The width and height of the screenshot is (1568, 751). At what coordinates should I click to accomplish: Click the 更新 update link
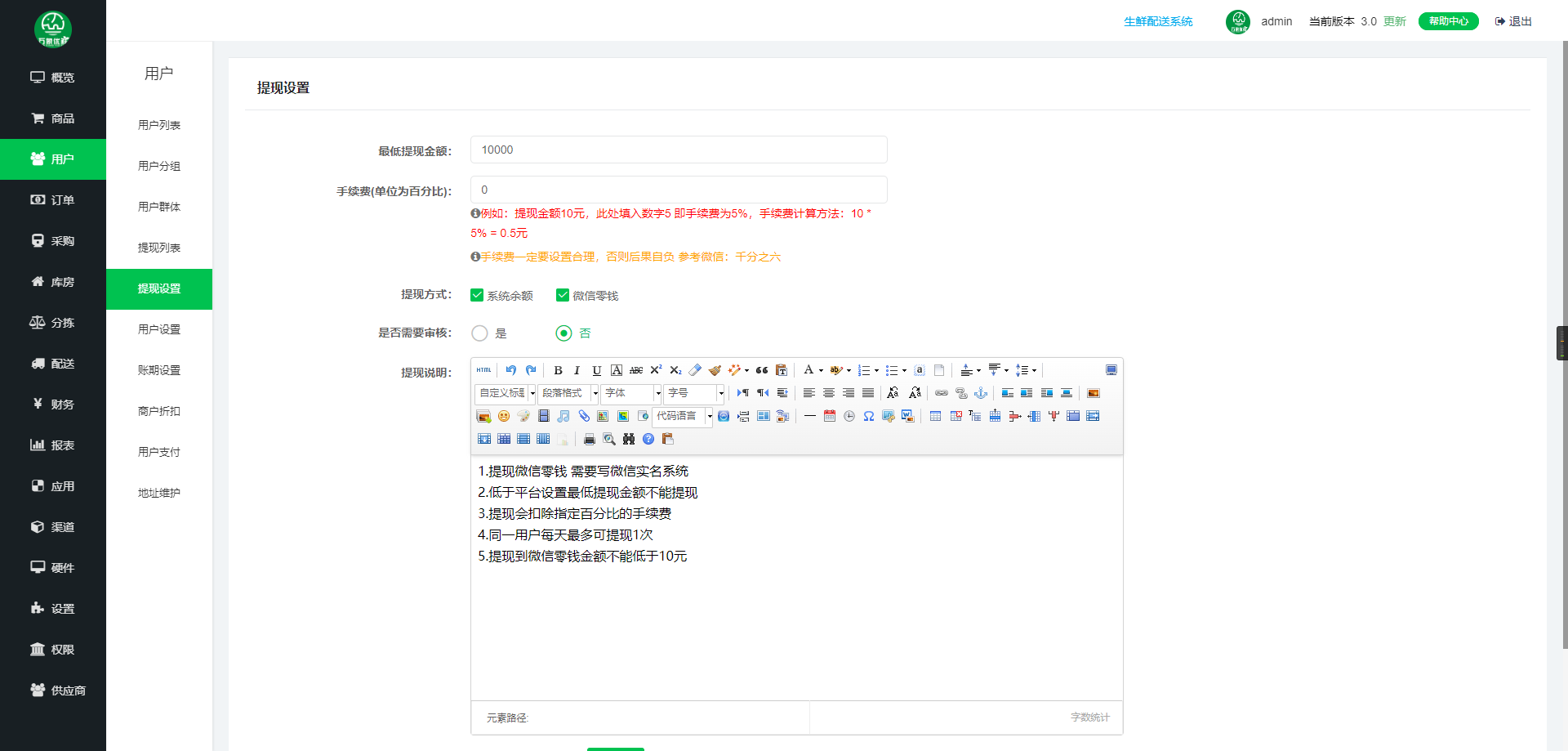1394,21
